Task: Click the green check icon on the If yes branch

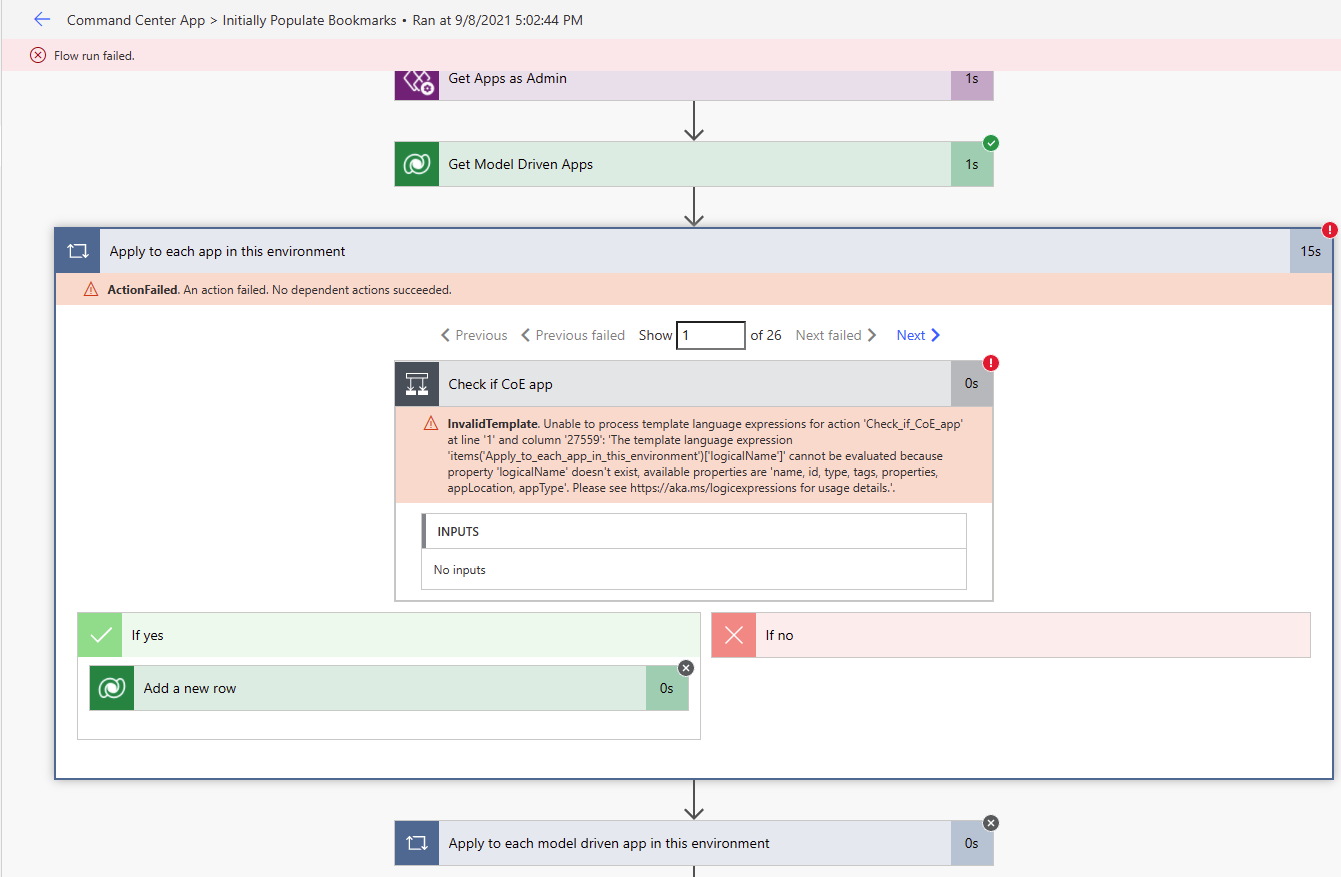Action: [99, 635]
